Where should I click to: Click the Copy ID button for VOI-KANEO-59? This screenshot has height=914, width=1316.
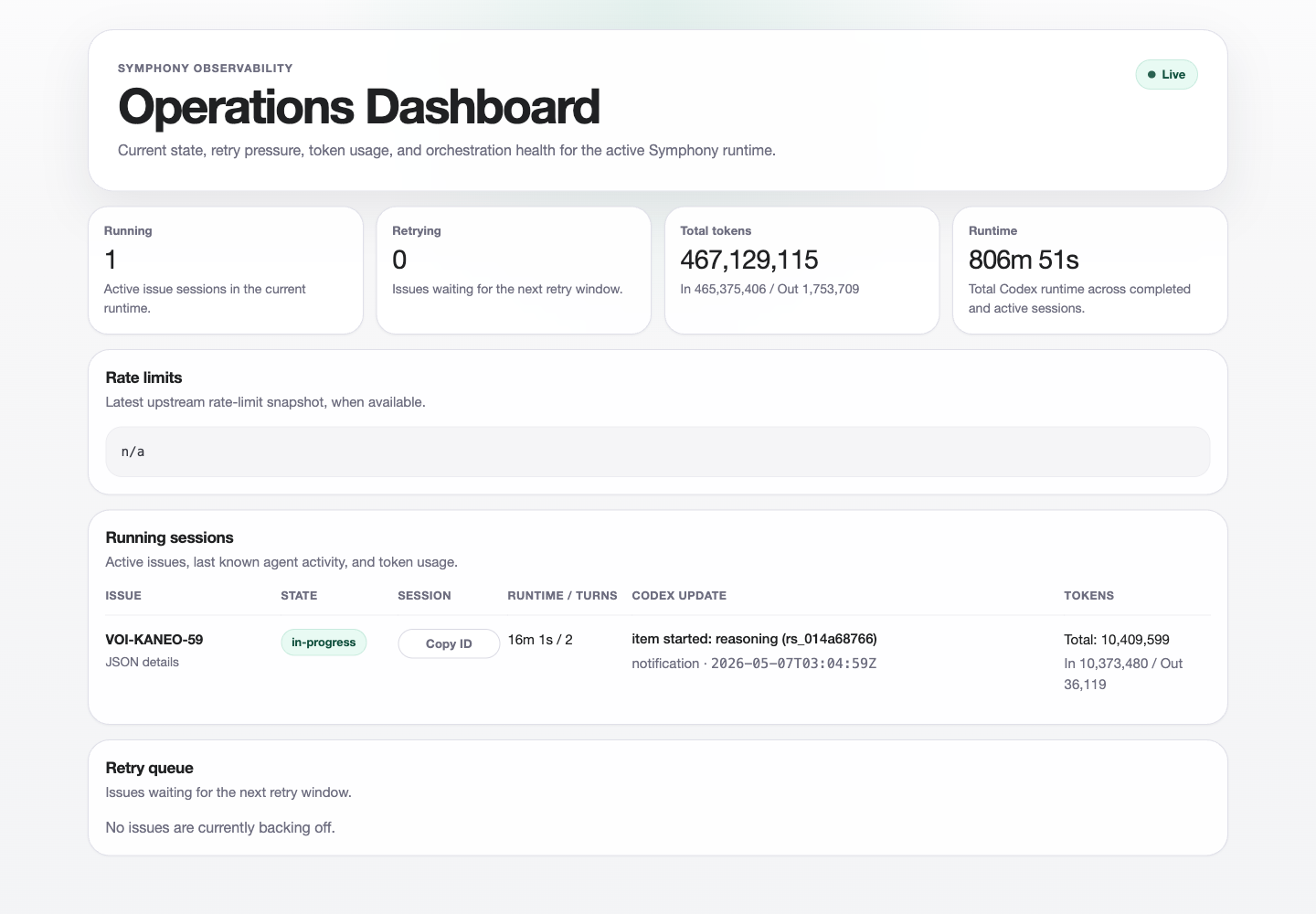tap(449, 643)
